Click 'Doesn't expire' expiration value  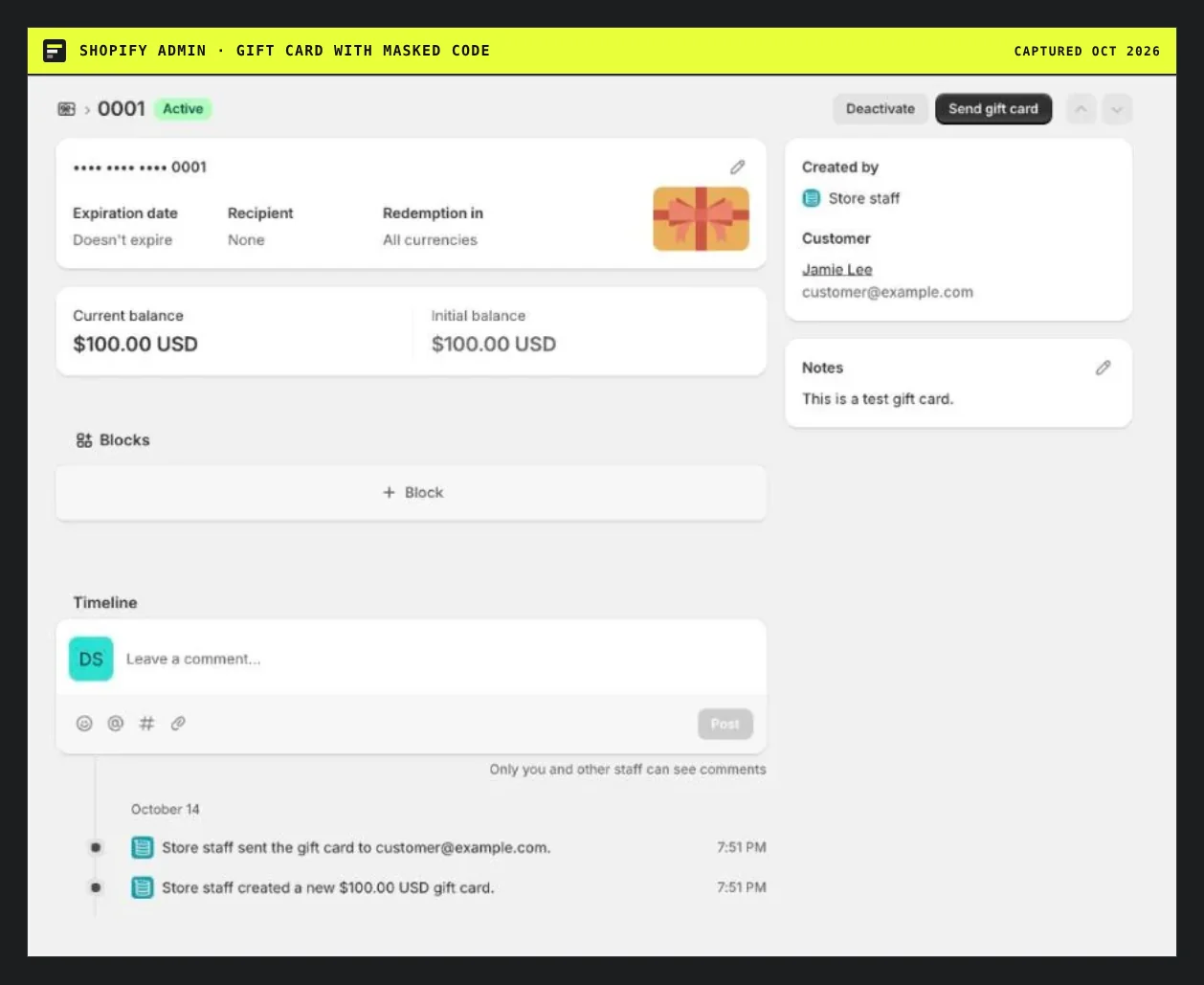pyautogui.click(x=123, y=240)
